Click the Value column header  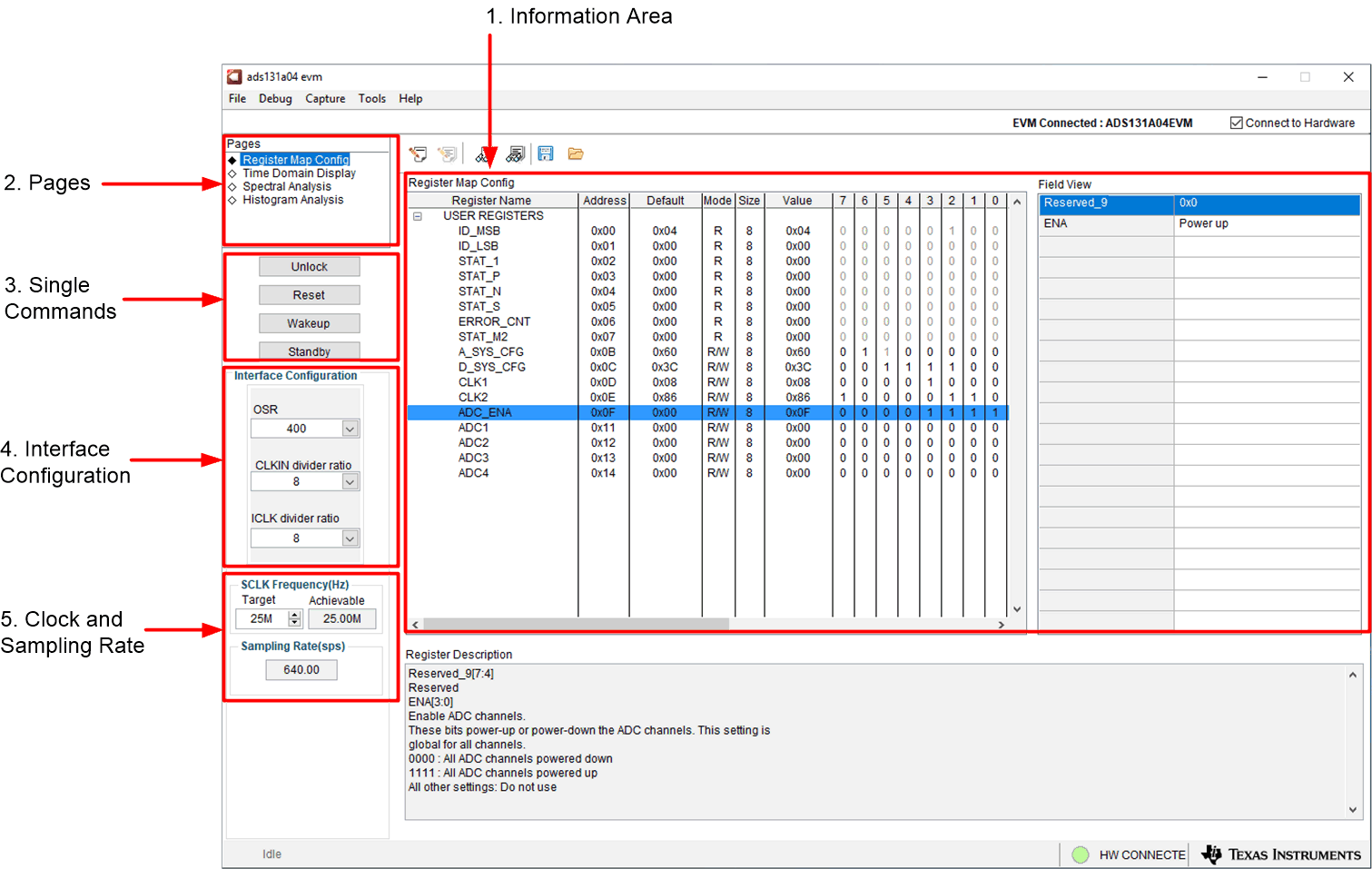(x=797, y=201)
